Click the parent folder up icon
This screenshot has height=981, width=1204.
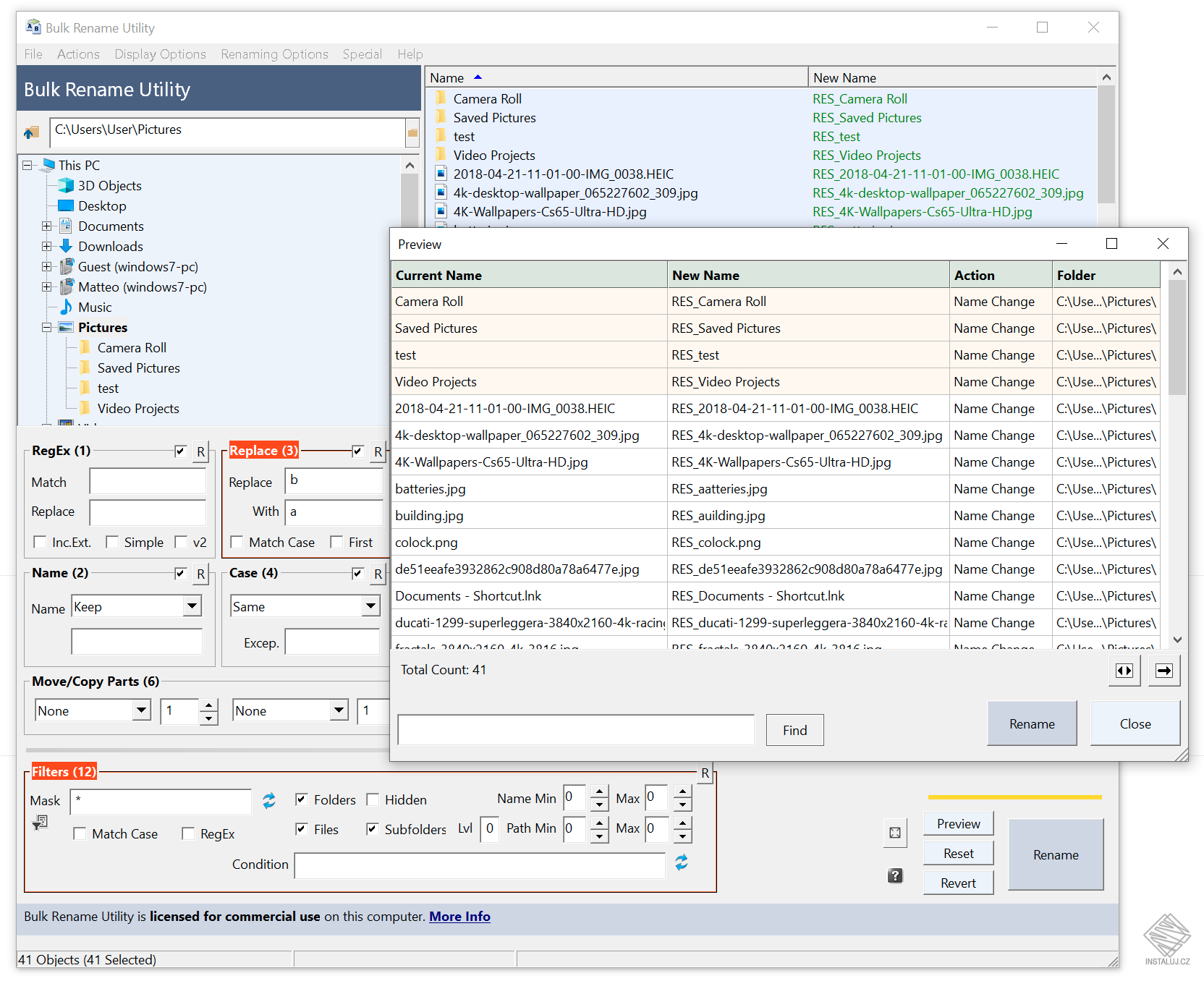tap(31, 132)
